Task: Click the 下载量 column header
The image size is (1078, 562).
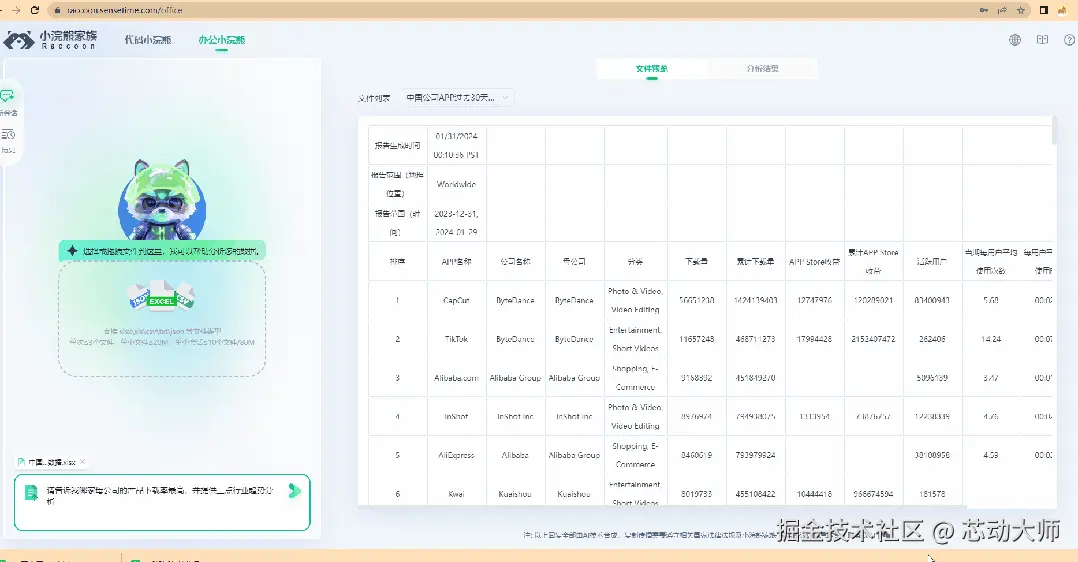Action: coord(696,261)
